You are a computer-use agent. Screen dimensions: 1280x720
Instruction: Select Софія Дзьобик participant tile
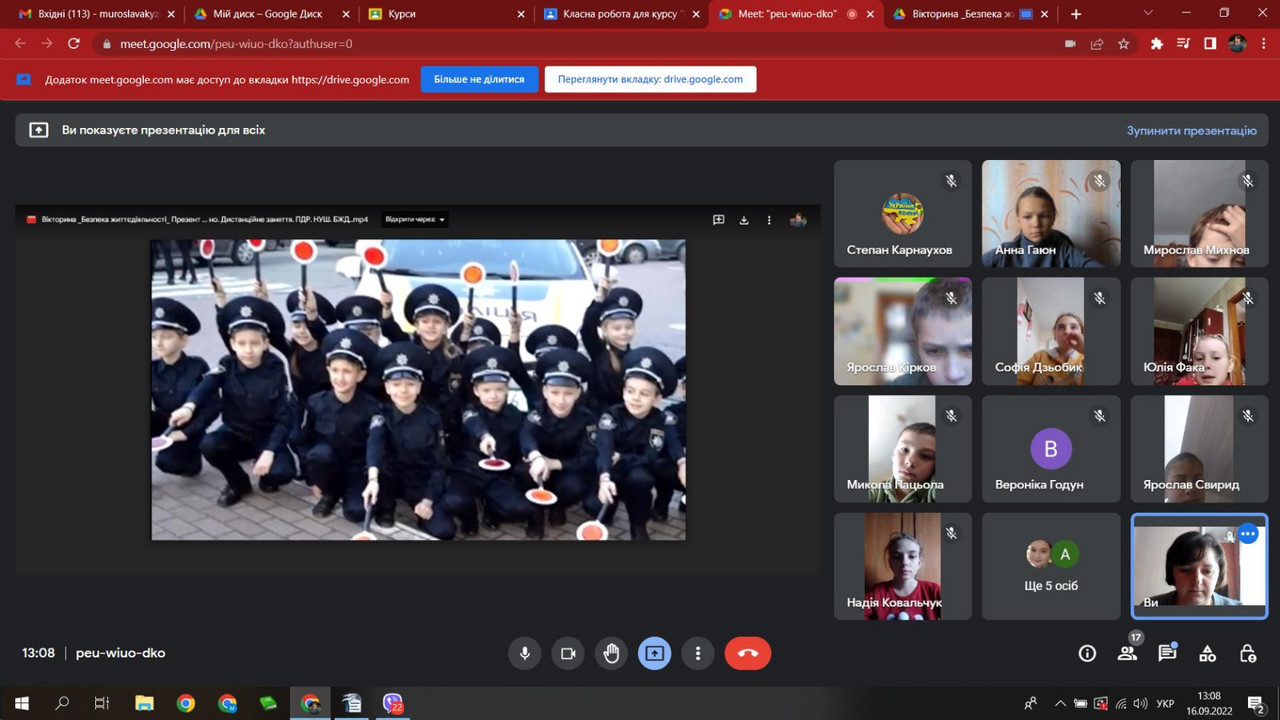[x=1051, y=331]
